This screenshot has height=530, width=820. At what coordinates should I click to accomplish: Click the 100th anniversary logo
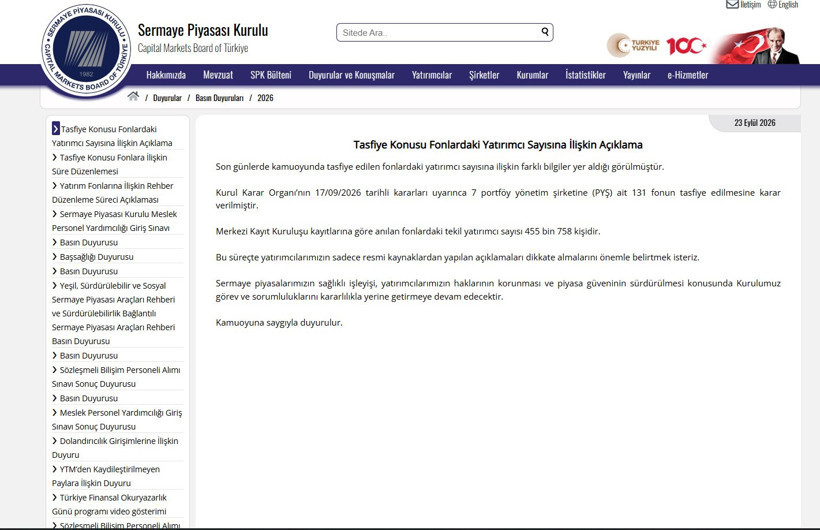pos(686,46)
